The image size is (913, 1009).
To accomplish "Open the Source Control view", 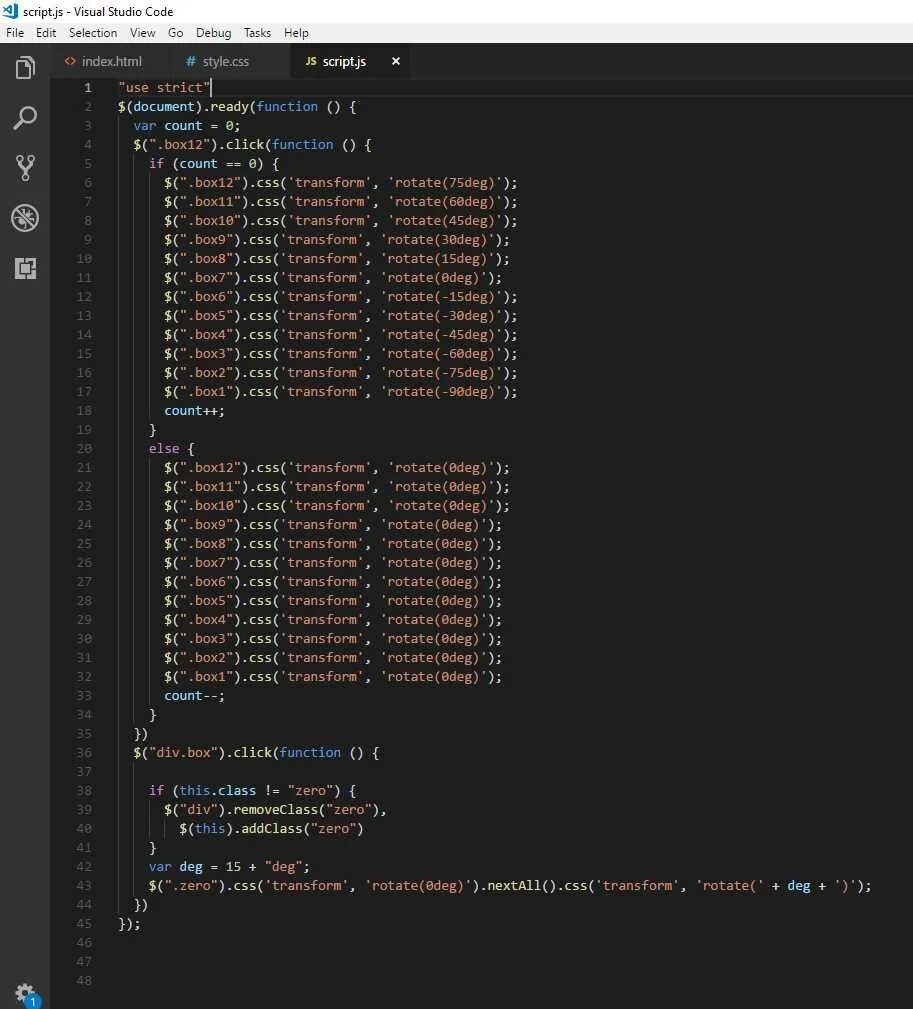I will (25, 167).
